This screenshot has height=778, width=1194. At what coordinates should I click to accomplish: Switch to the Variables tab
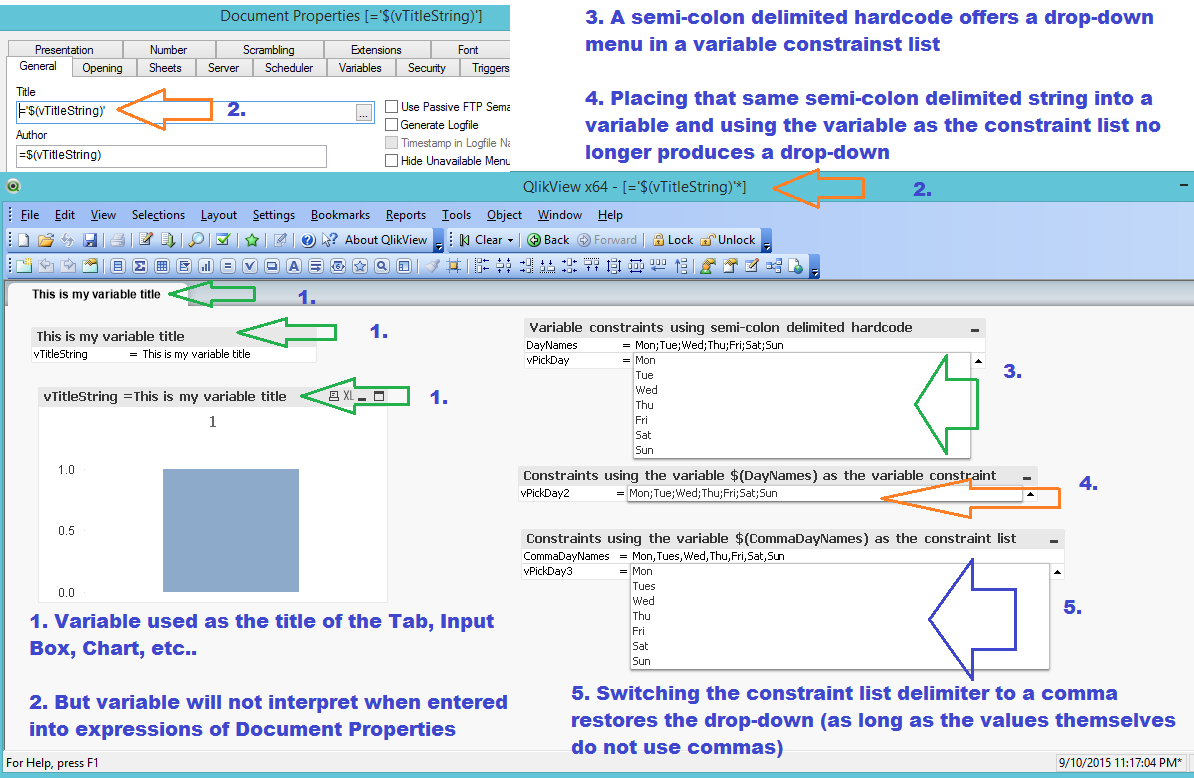(x=360, y=68)
